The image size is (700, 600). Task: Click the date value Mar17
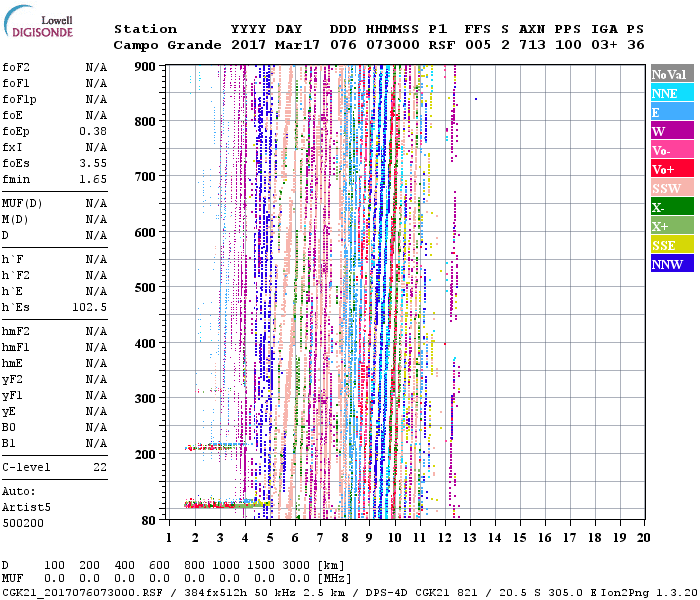coord(297,45)
